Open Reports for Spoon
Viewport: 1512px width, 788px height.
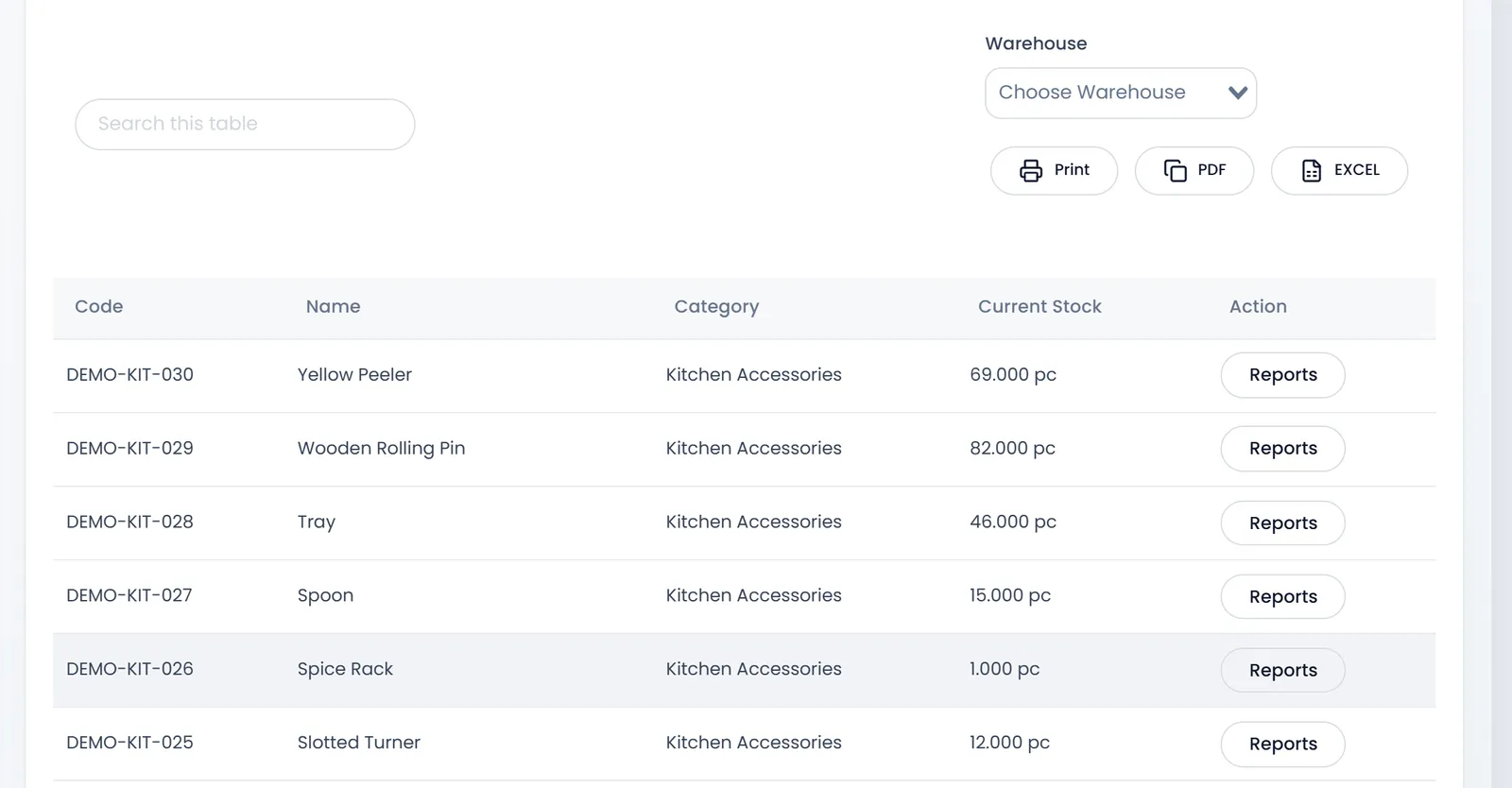pyautogui.click(x=1282, y=597)
